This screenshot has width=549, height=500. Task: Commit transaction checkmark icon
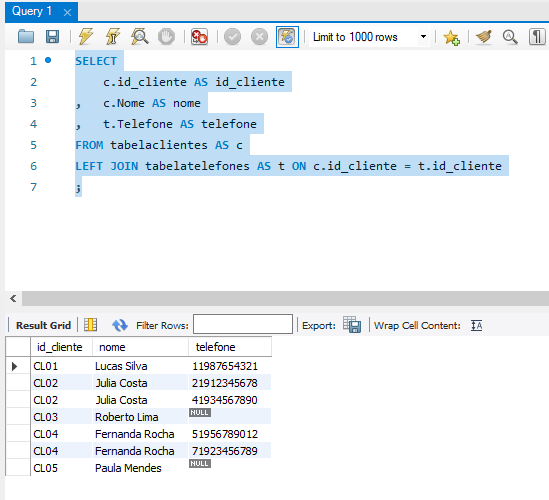tap(232, 36)
